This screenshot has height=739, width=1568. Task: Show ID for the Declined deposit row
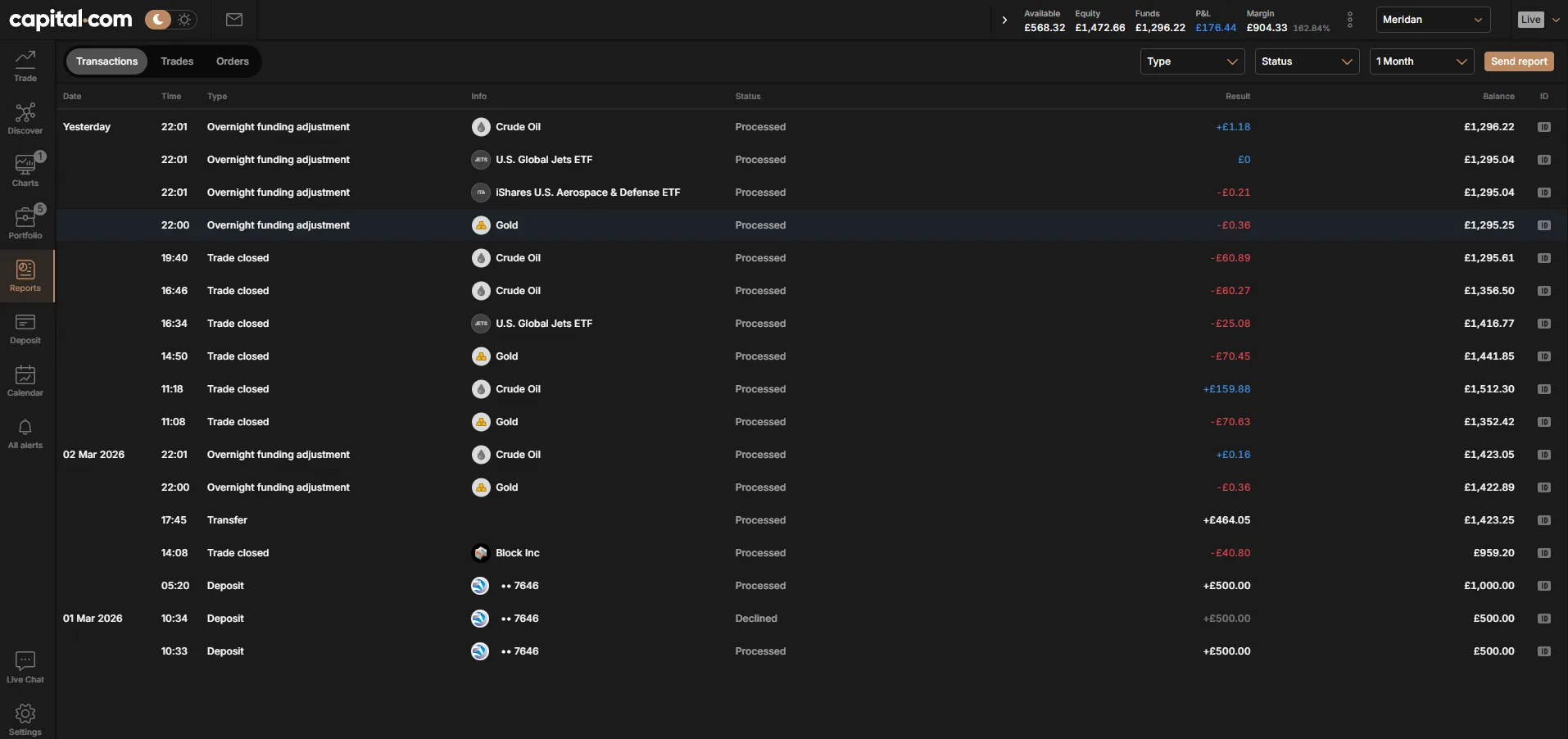pyautogui.click(x=1544, y=619)
